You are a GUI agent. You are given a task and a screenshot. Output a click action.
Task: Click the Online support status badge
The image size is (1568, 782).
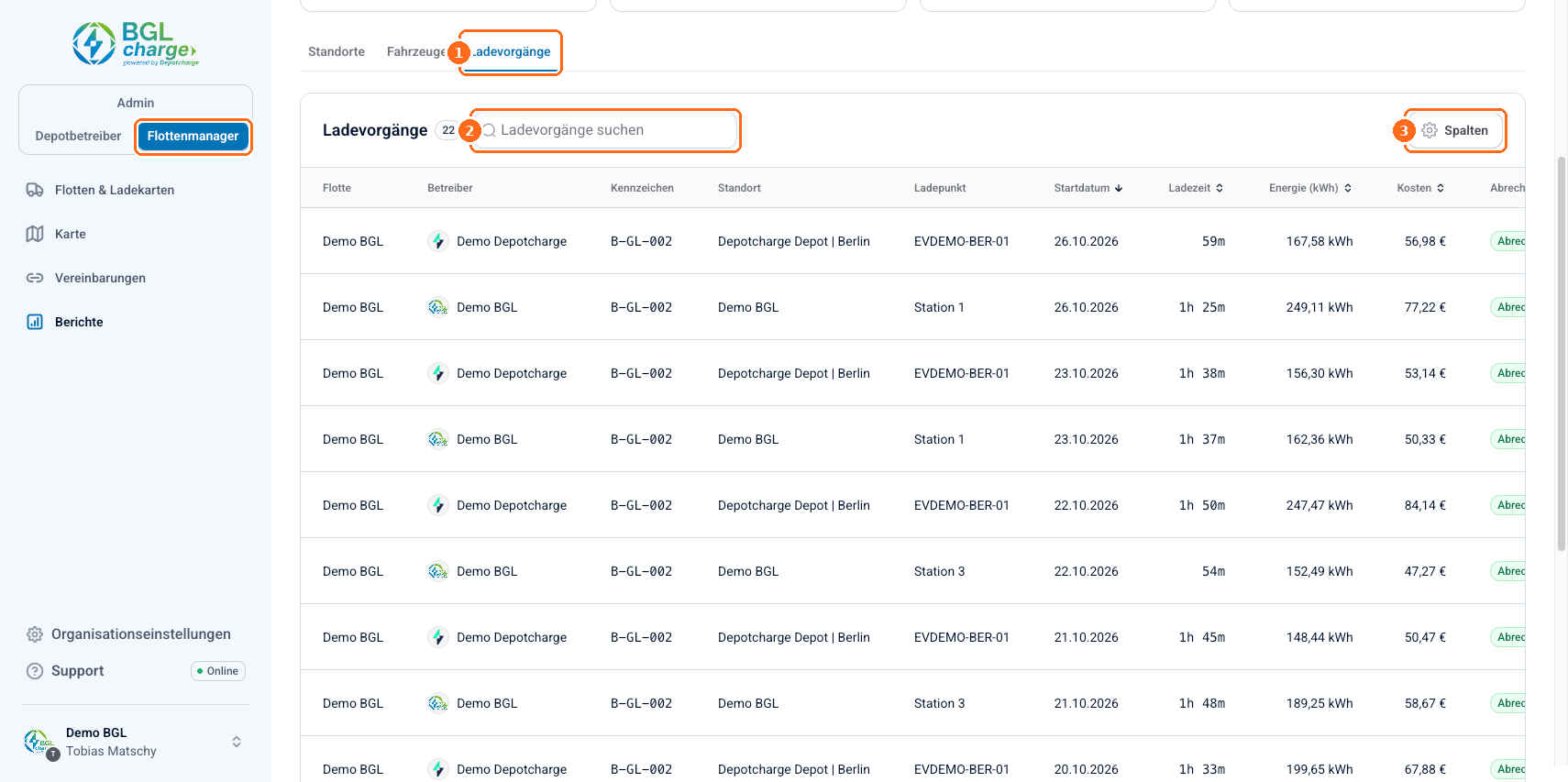(x=218, y=671)
